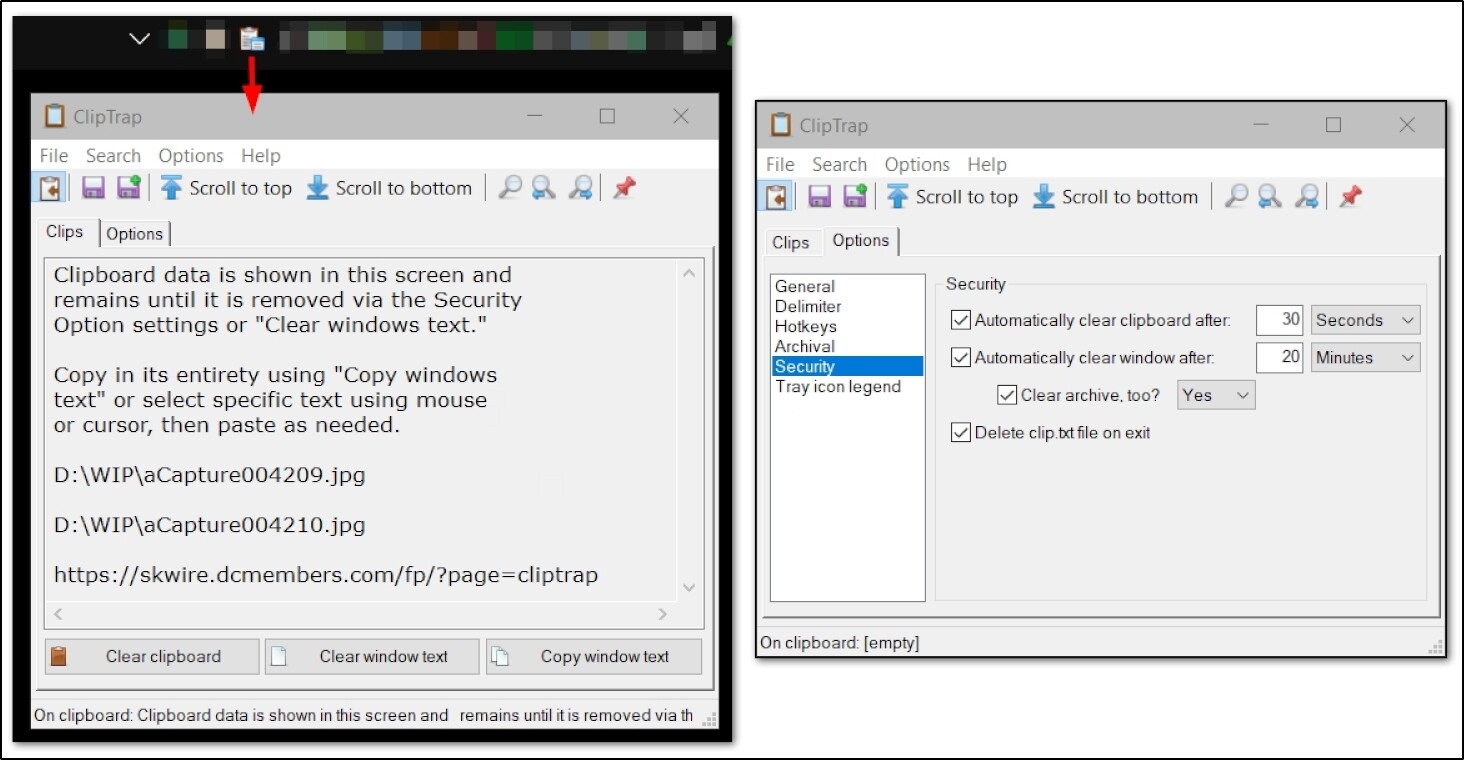Click the ClipTrap title bar icon of the Clips-tab window

click(x=54, y=116)
